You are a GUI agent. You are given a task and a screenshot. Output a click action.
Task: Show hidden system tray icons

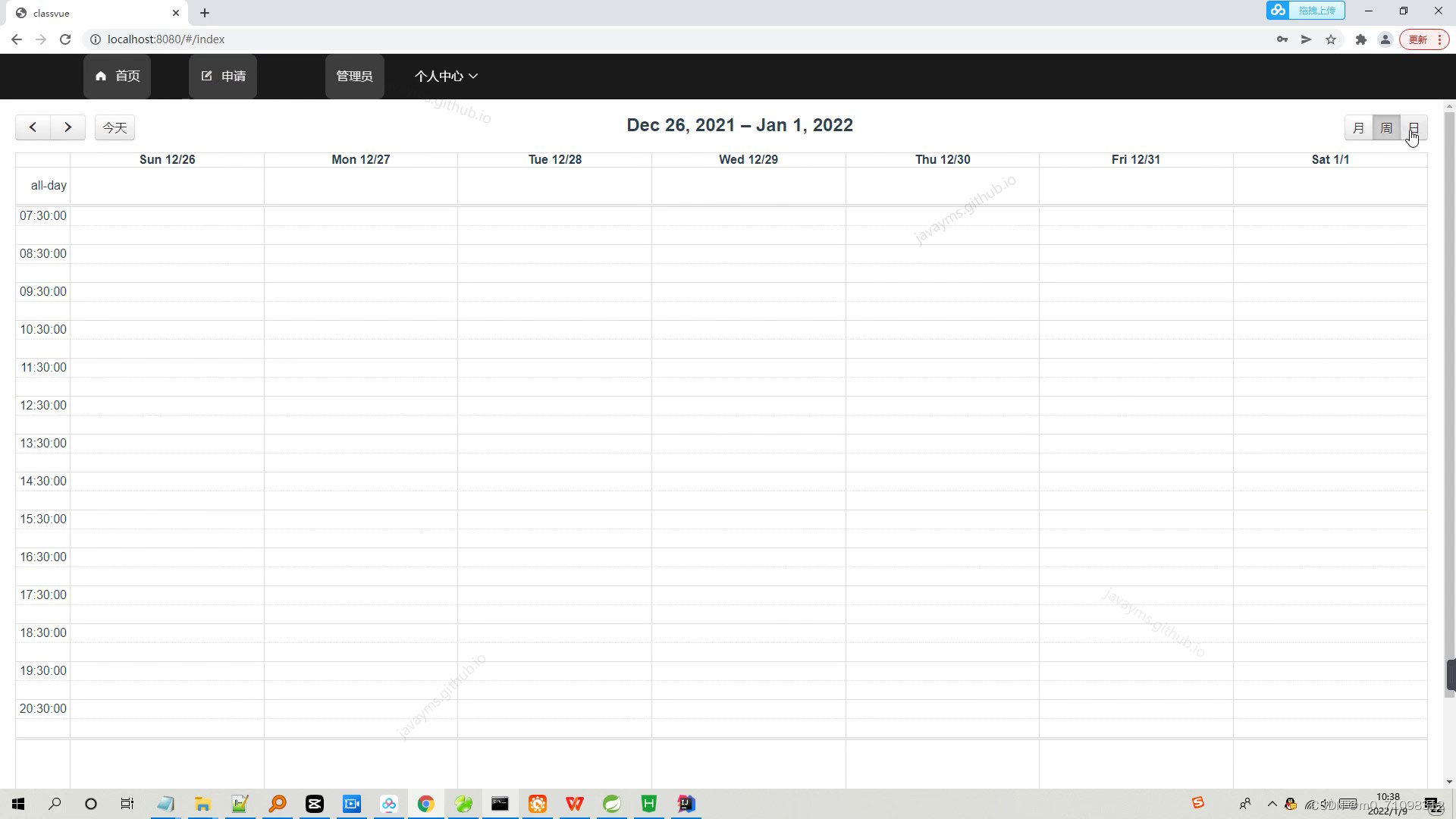tap(1272, 804)
